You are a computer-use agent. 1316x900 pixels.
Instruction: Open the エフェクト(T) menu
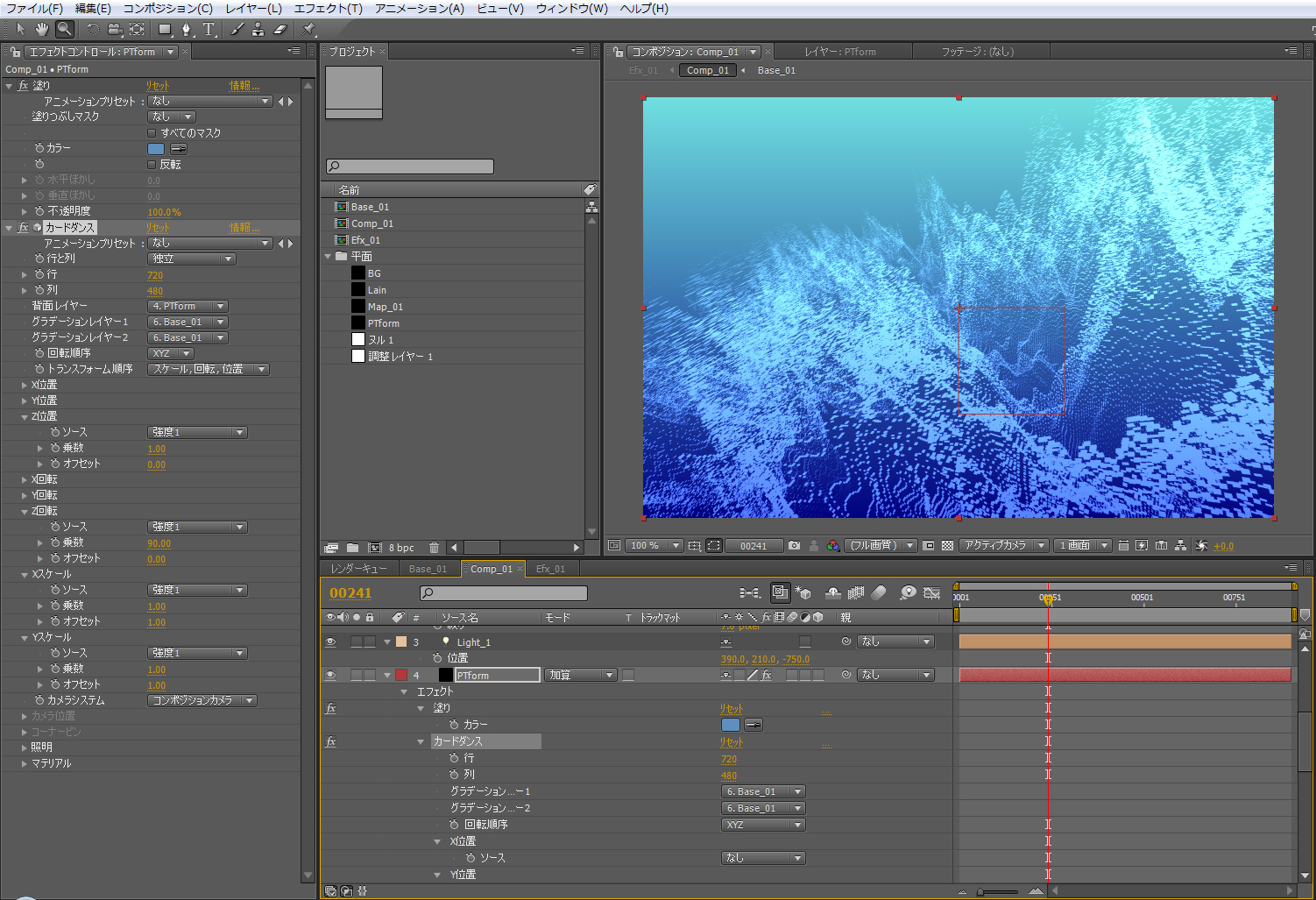pos(328,8)
